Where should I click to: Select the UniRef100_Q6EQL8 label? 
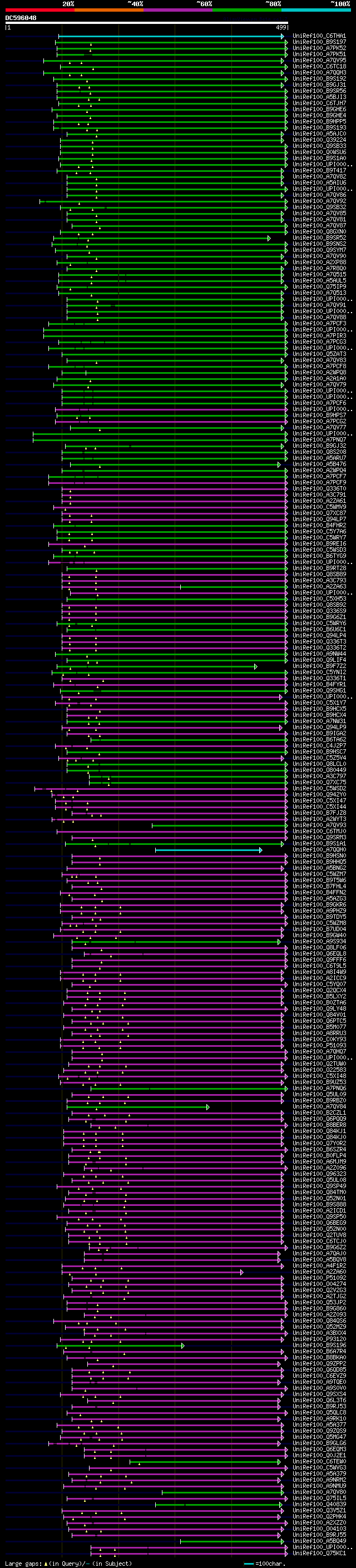pos(319,953)
